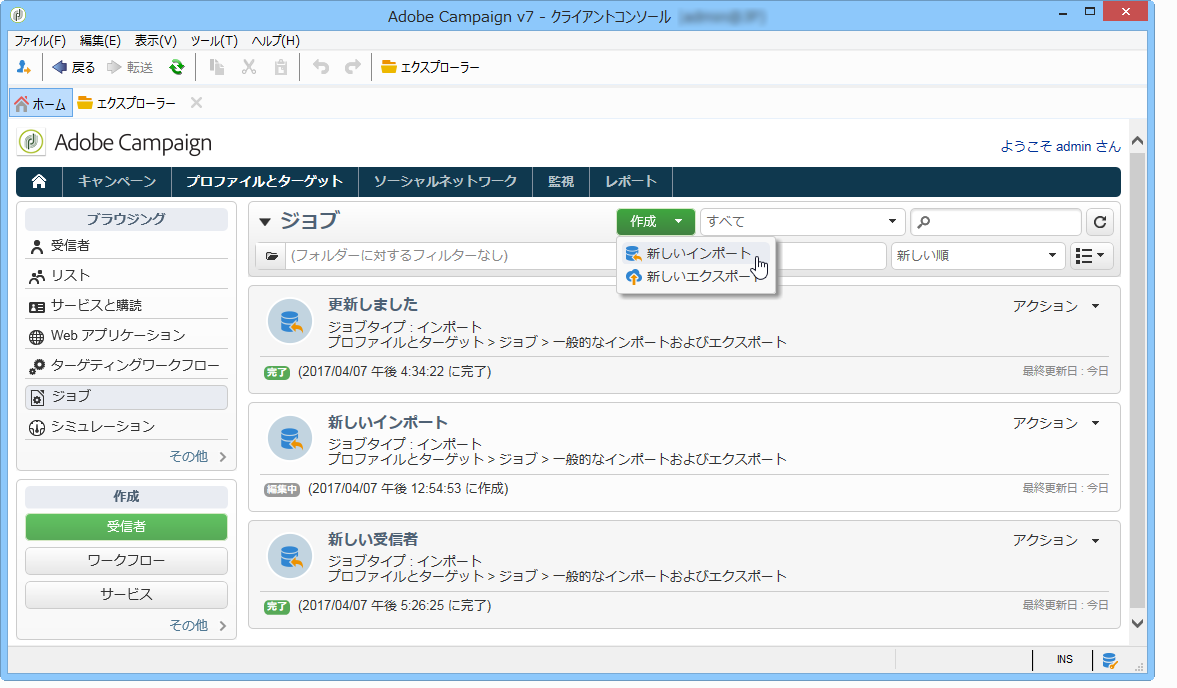1177x688 pixels.
Task: Select サービスと購読 in browsing list
Action: 126,306
